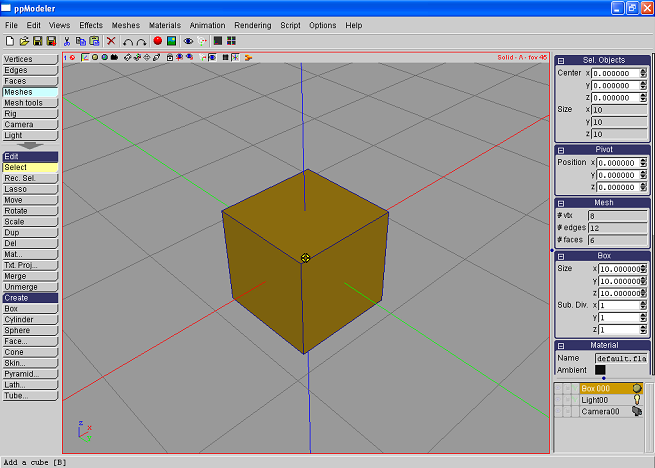Click the Redo arrow icon
Screen dimensions: 655x468
[x=142, y=41]
